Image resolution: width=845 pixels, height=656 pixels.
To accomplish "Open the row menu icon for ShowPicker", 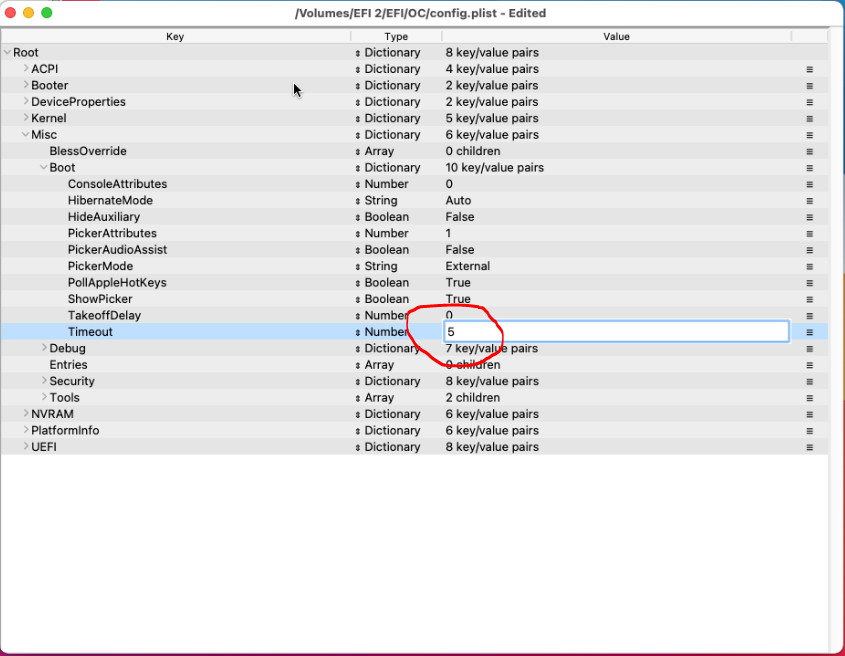I will click(x=809, y=300).
